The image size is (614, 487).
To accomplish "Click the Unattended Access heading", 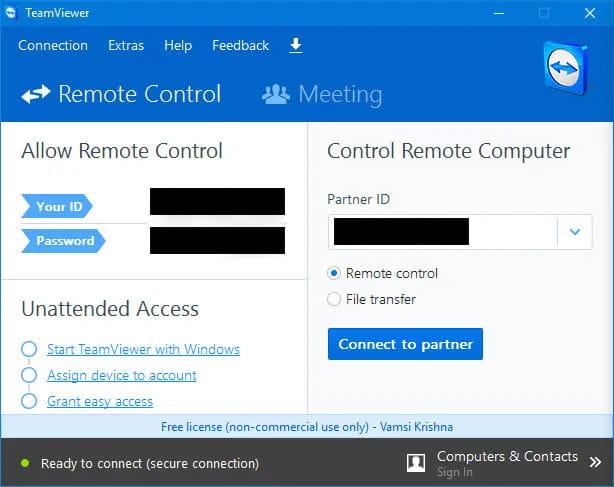I will pyautogui.click(x=110, y=308).
